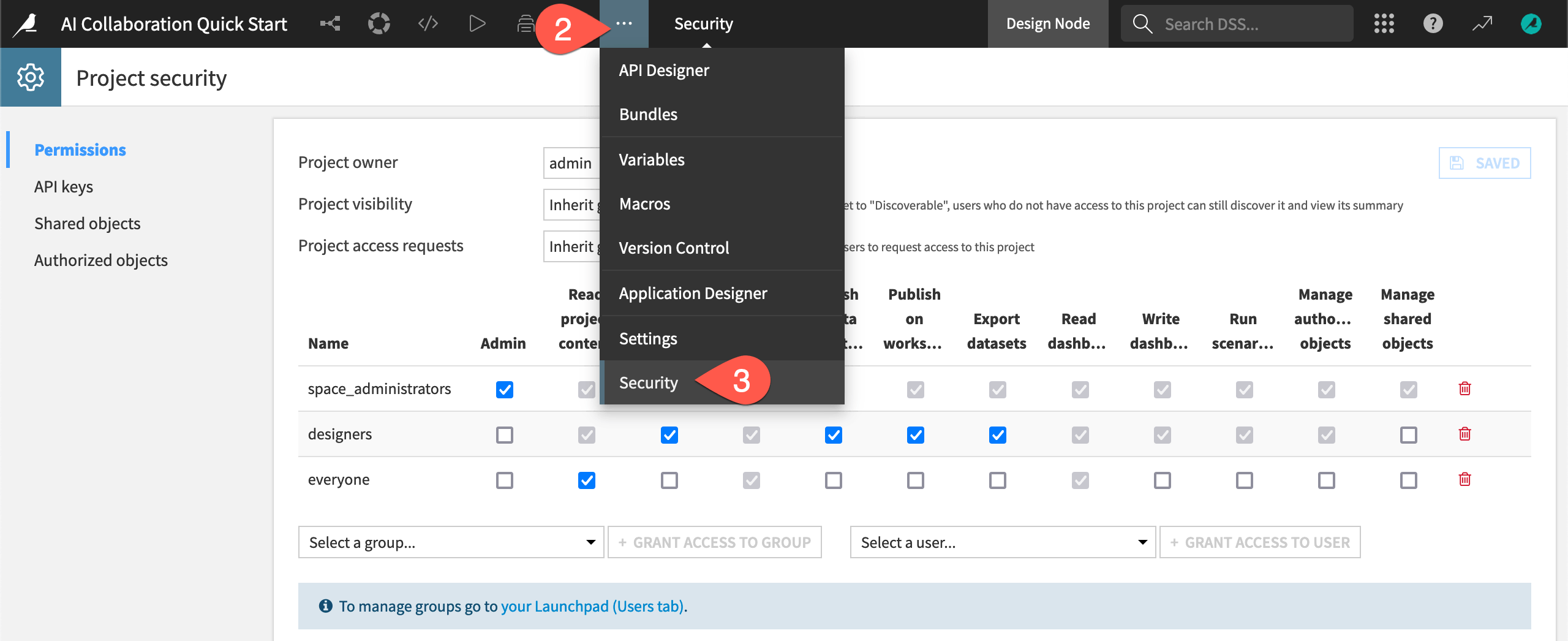
Task: Click the run/play icon in the navbar
Action: 477,23
